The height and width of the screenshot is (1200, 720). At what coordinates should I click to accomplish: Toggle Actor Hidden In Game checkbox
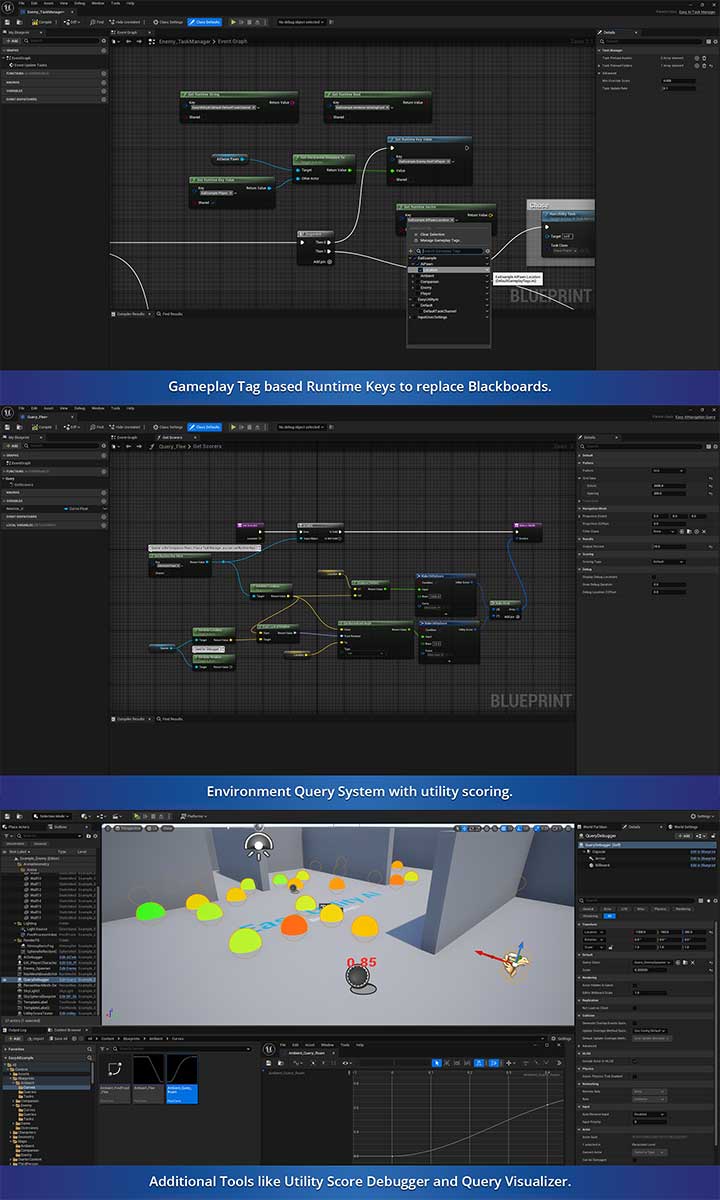point(635,985)
